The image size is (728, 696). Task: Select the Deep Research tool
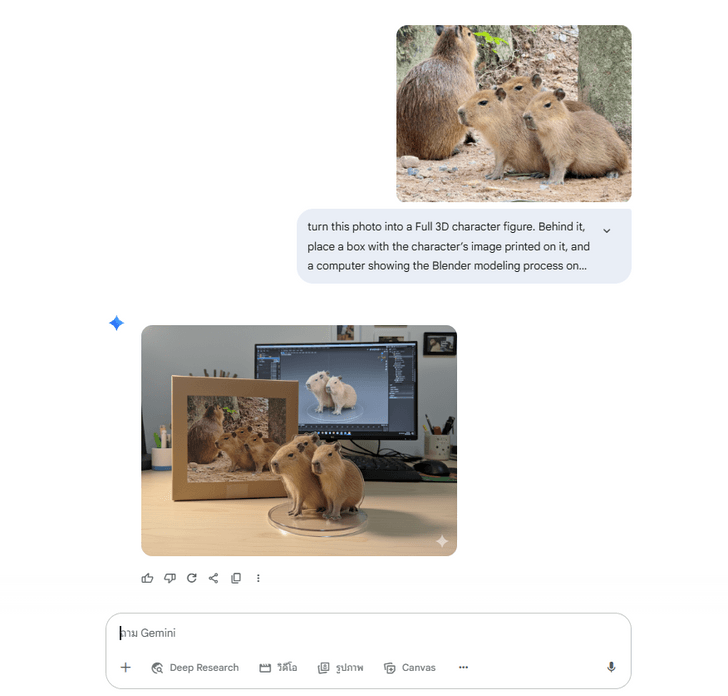tap(195, 667)
